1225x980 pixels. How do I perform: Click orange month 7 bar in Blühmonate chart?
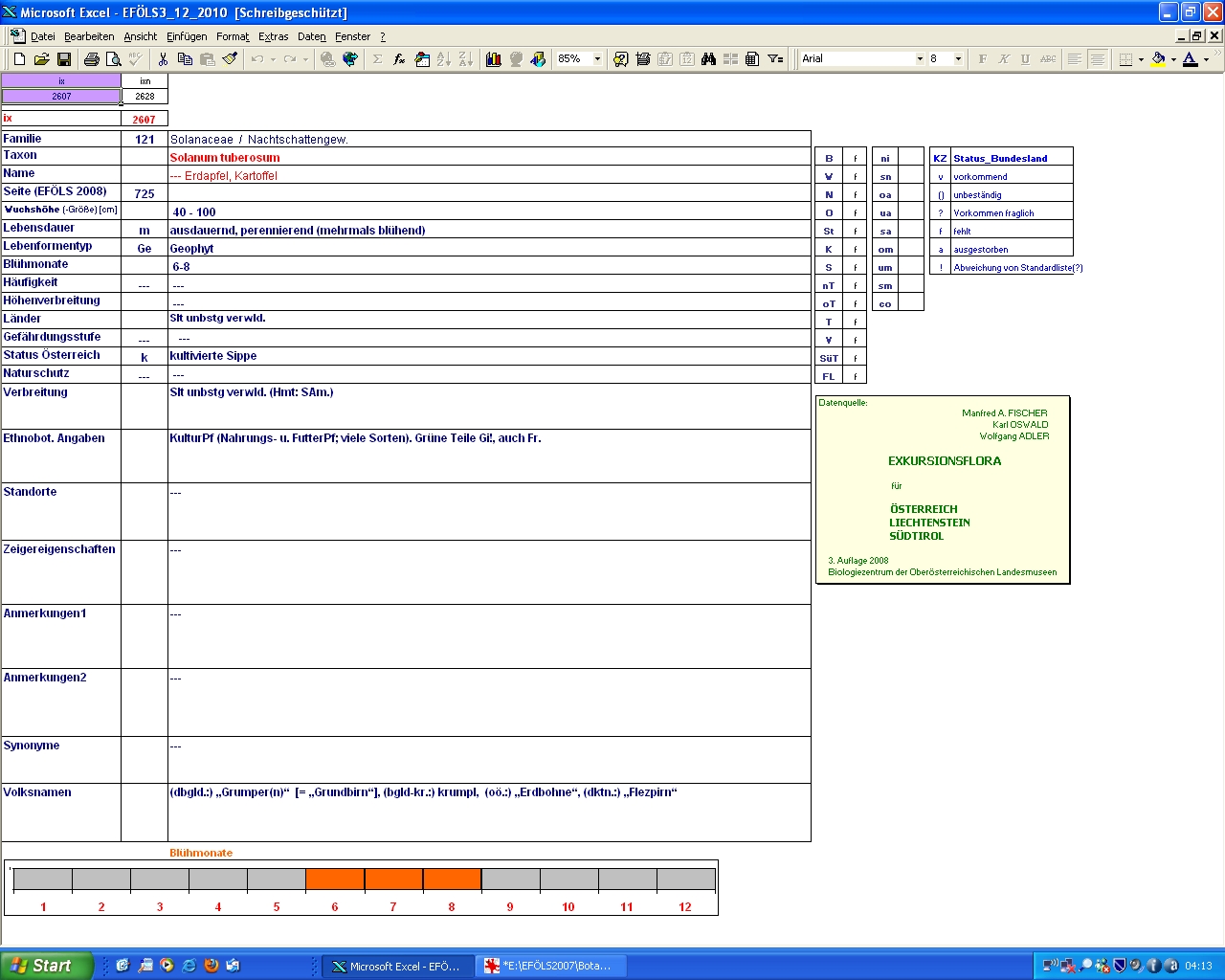[x=393, y=879]
